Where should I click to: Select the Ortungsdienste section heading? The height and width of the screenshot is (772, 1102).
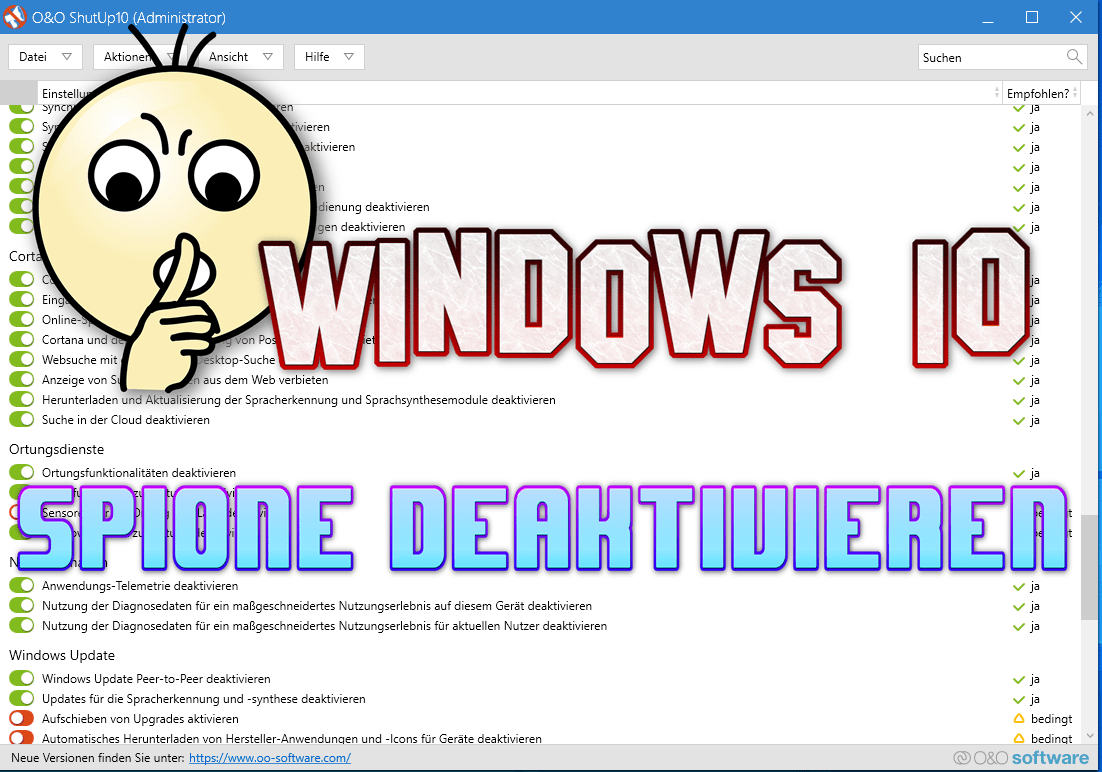(56, 449)
